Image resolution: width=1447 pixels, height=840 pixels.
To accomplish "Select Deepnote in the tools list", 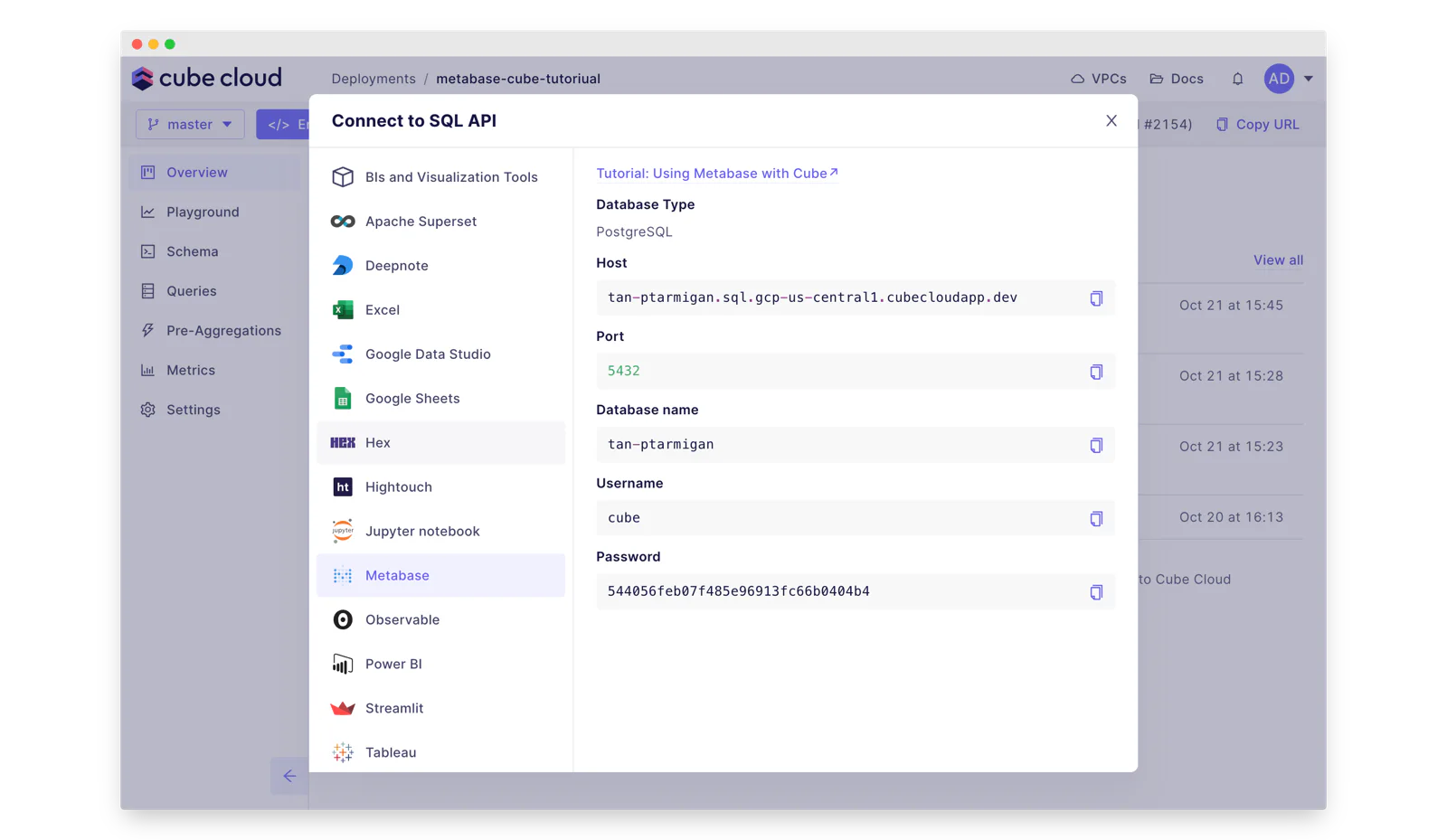I will (x=441, y=266).
